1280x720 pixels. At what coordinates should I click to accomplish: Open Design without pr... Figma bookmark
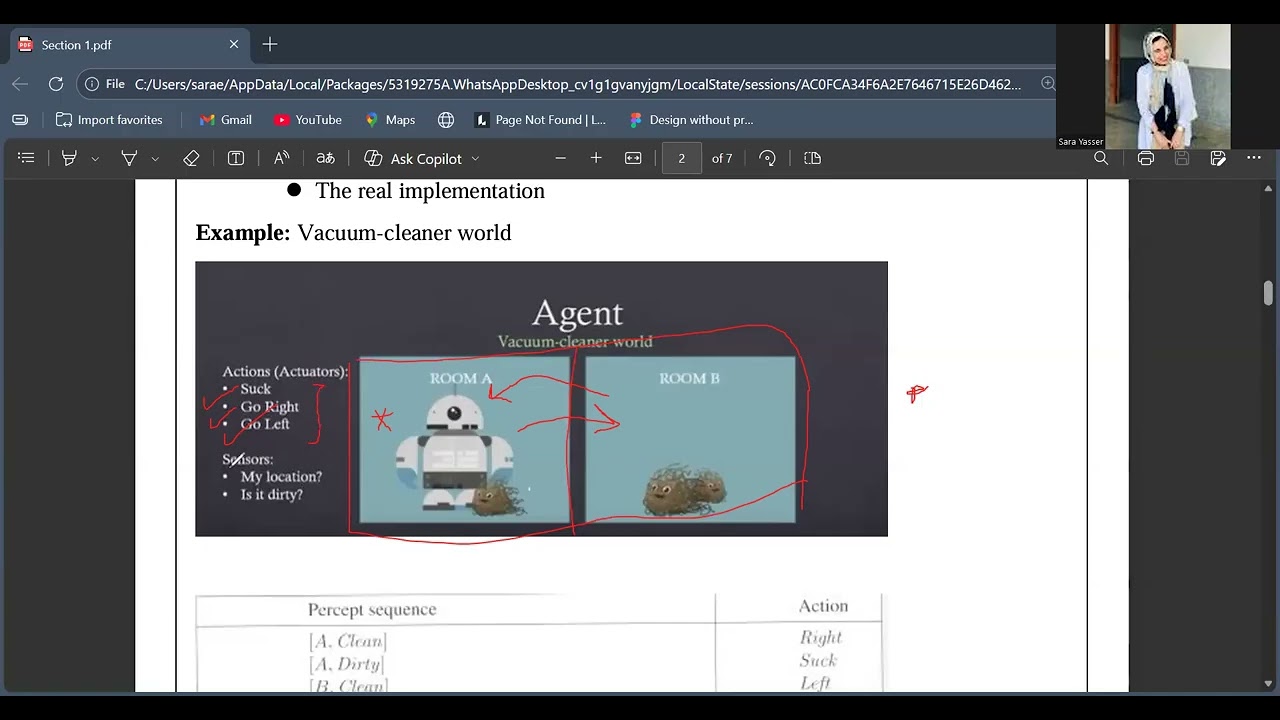(691, 120)
